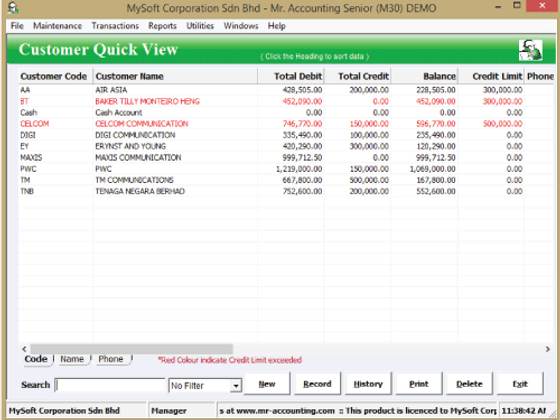The height and width of the screenshot is (420, 560).
Task: Sort by Customer Code column heading
Action: 56,76
